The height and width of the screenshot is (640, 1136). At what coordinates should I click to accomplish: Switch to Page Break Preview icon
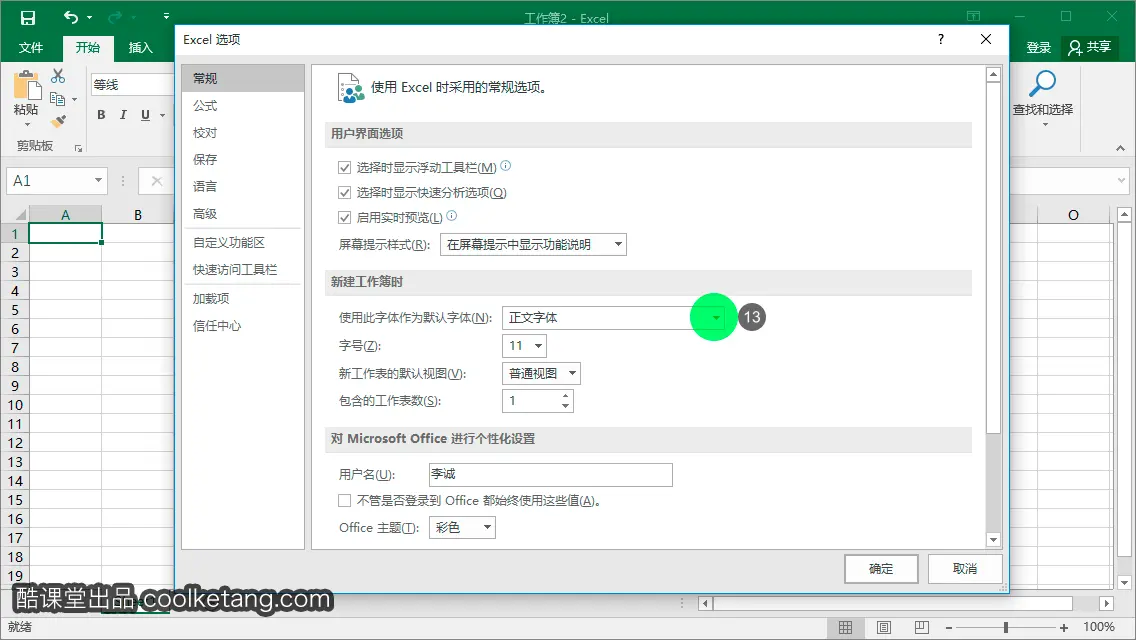pyautogui.click(x=922, y=628)
